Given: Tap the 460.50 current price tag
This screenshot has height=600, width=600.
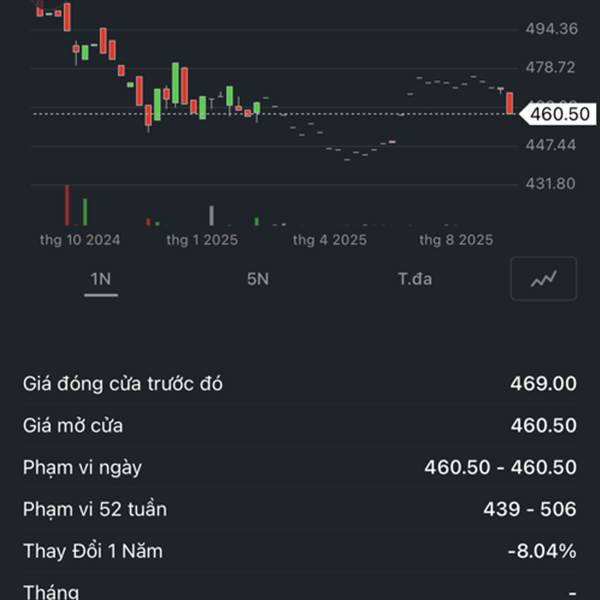Looking at the screenshot, I should pyautogui.click(x=558, y=114).
